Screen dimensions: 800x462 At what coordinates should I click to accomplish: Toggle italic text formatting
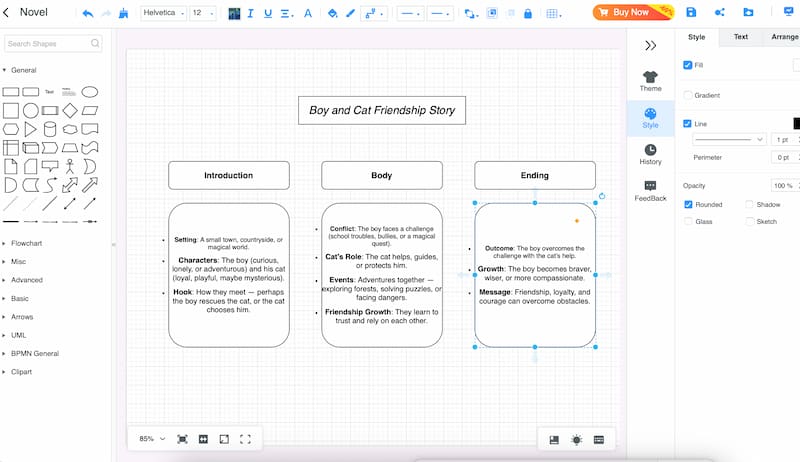tap(250, 13)
